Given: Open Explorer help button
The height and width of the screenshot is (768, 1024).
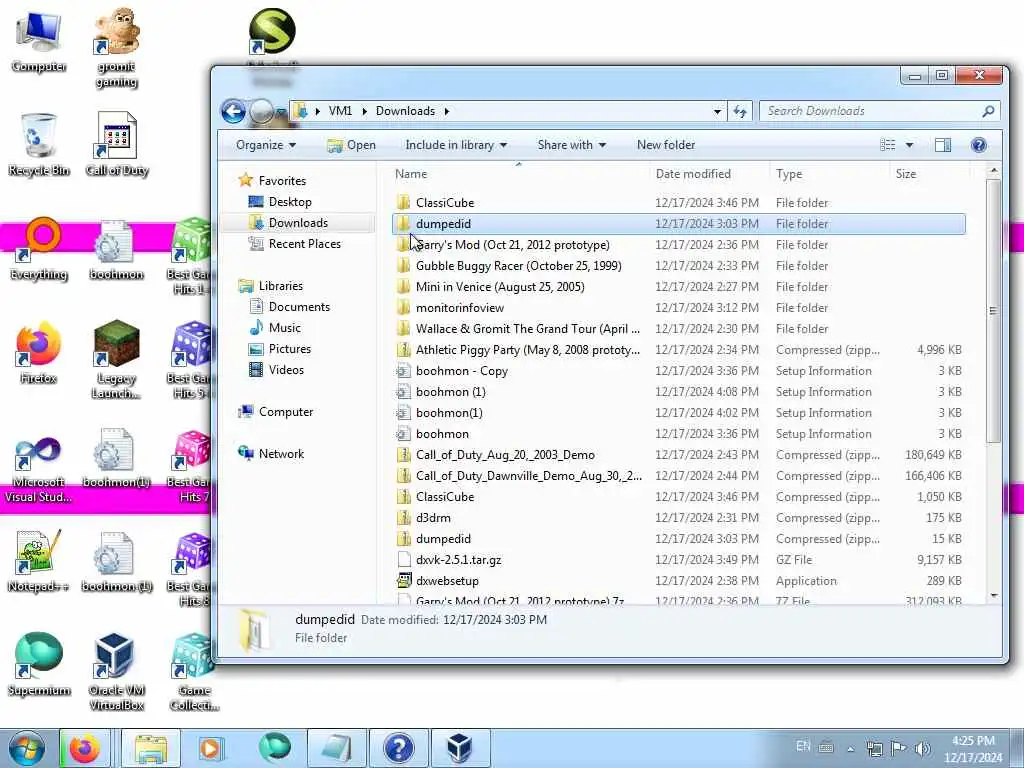Looking at the screenshot, I should click(978, 145).
